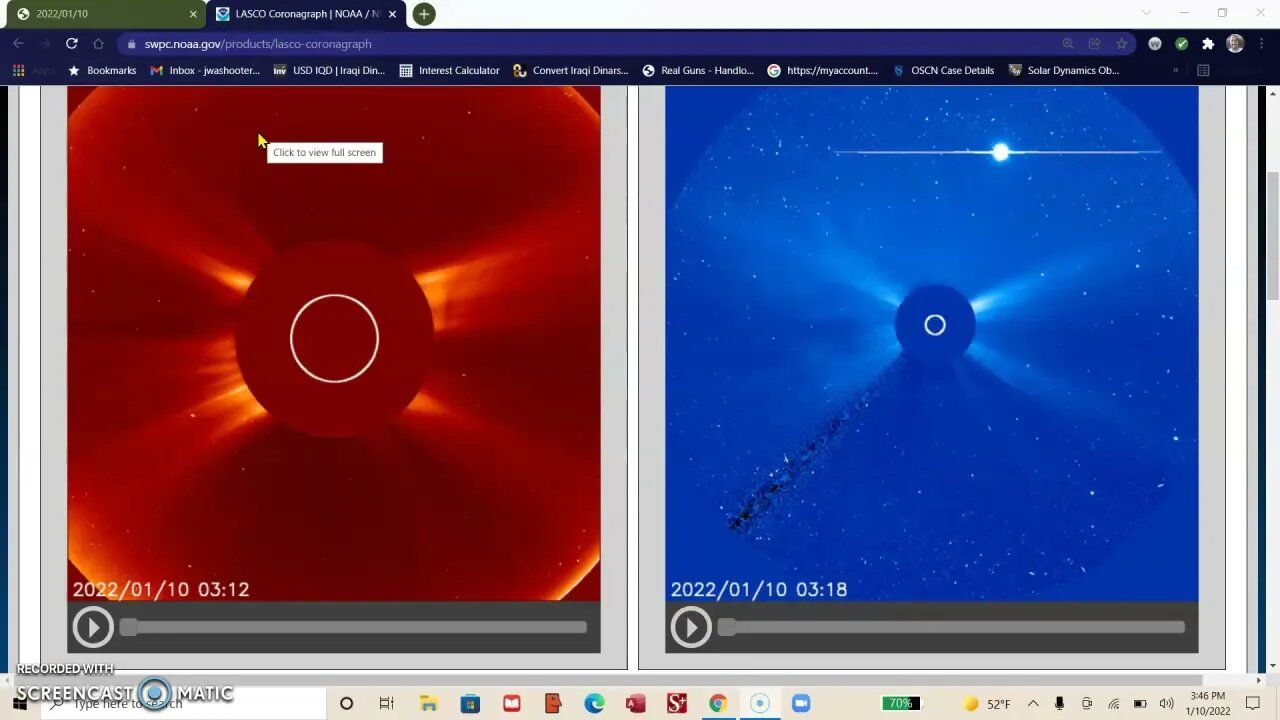The image size is (1280, 720).
Task: Open the red book app on taskbar
Action: point(512,703)
